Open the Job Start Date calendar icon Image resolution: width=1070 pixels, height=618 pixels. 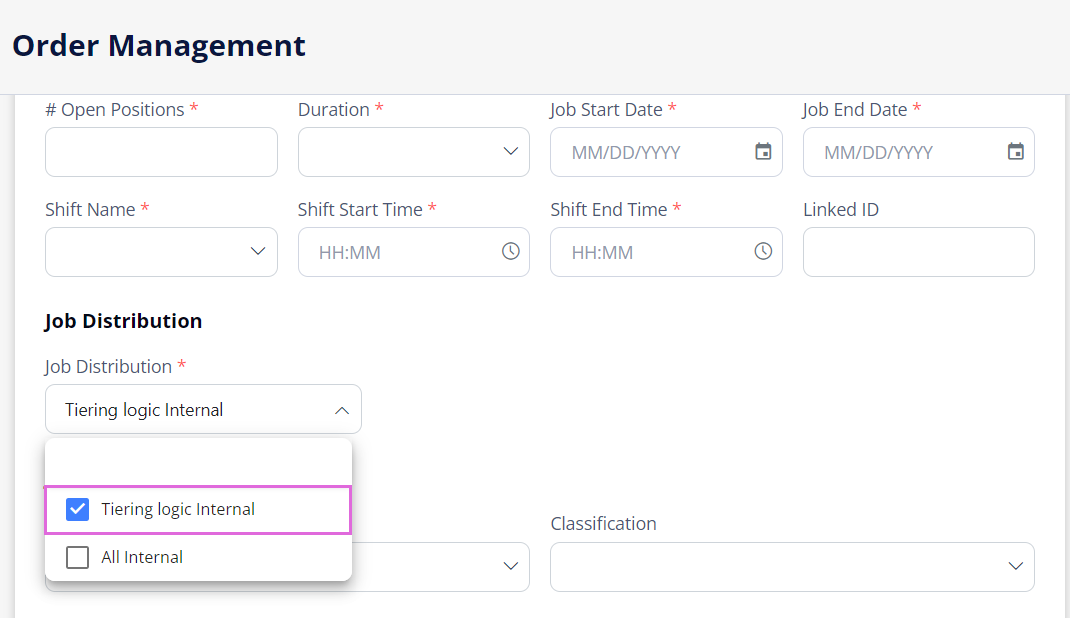click(763, 151)
